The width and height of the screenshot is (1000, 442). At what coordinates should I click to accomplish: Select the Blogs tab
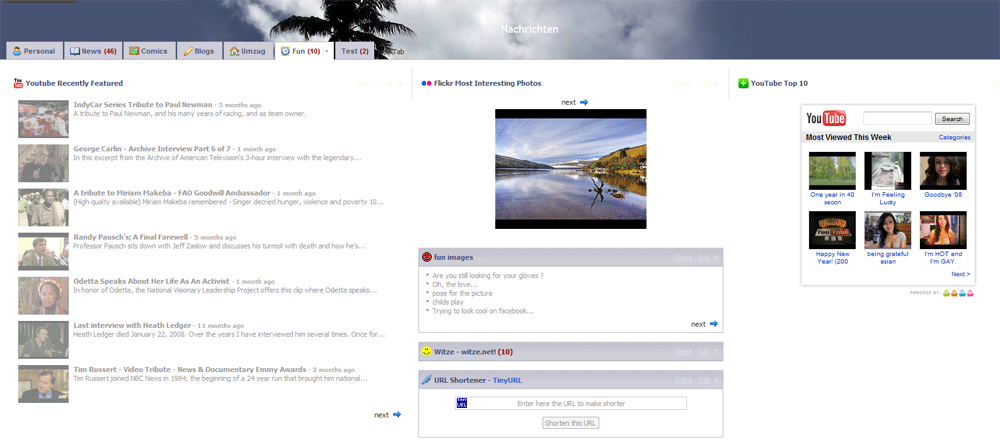(198, 51)
